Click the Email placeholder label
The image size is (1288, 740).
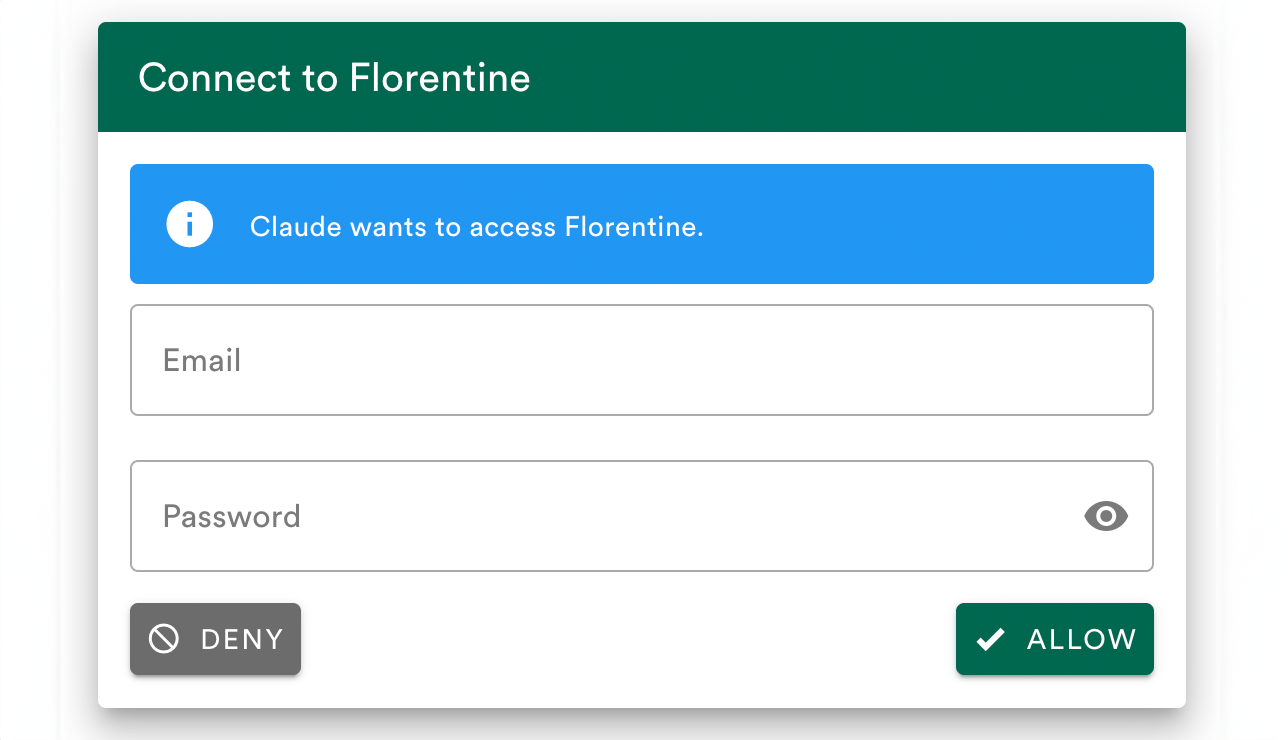(202, 360)
